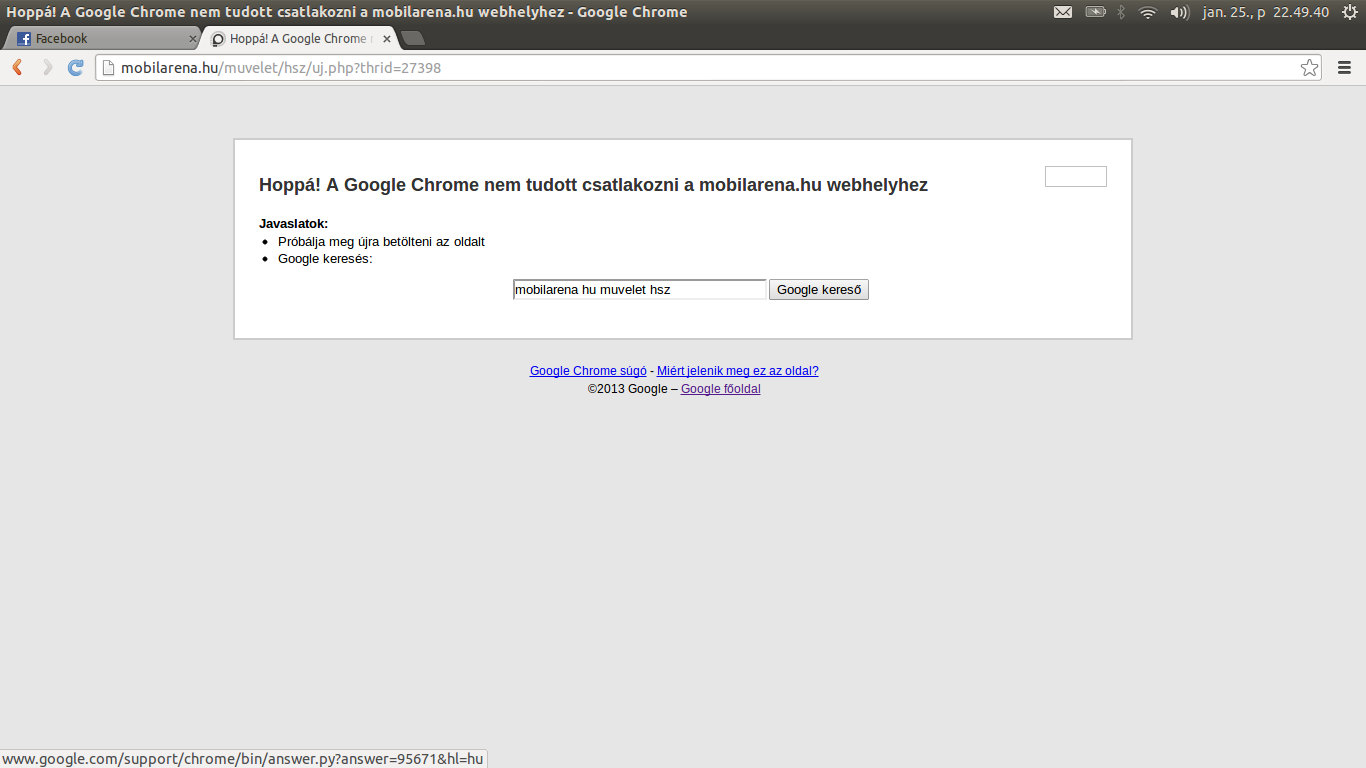The width and height of the screenshot is (1366, 768).
Task: Open a new tab with the new-tab button
Action: pos(413,39)
